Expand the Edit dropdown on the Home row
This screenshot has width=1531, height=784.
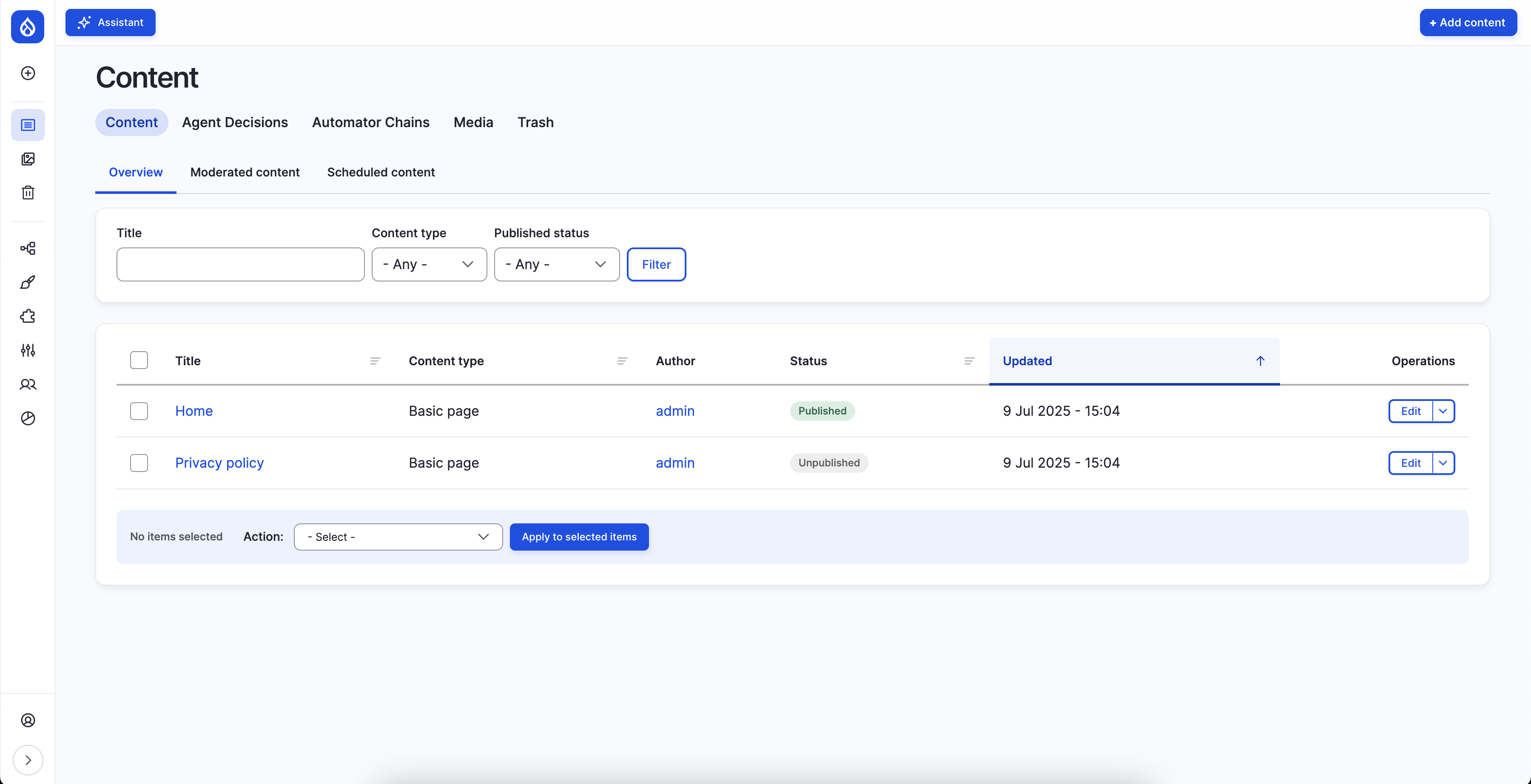1444,411
